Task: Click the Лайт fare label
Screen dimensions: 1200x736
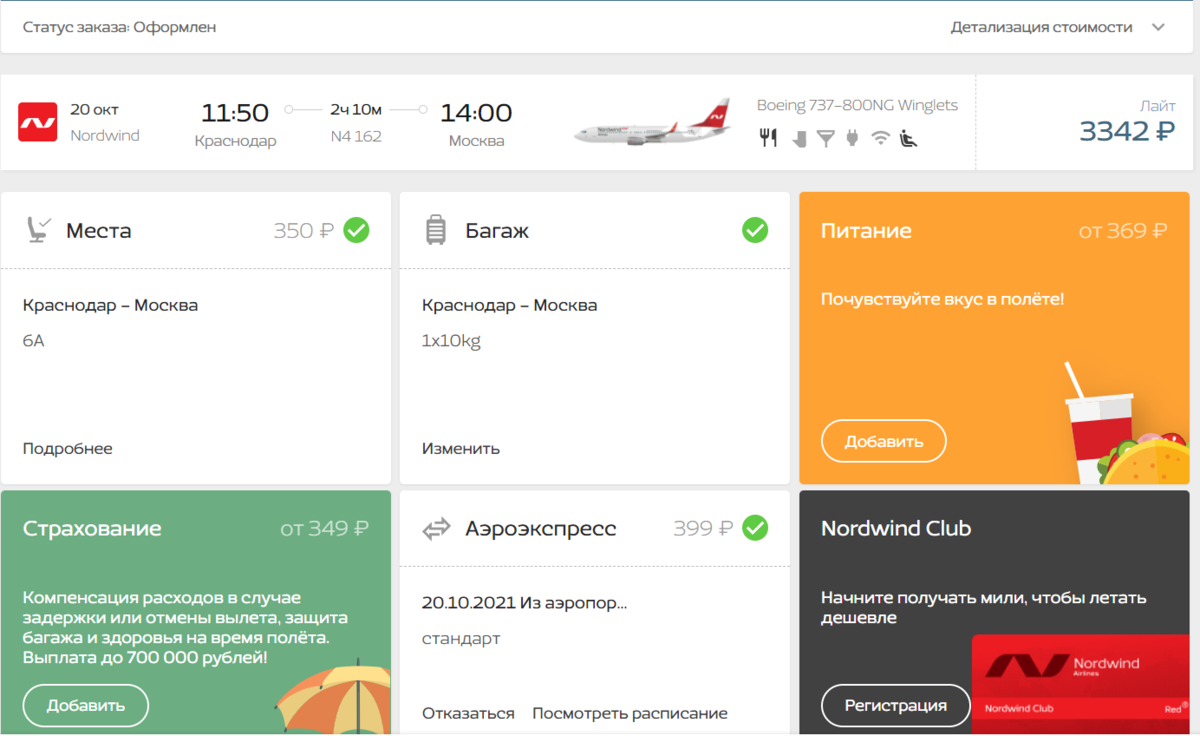Action: pos(1157,104)
